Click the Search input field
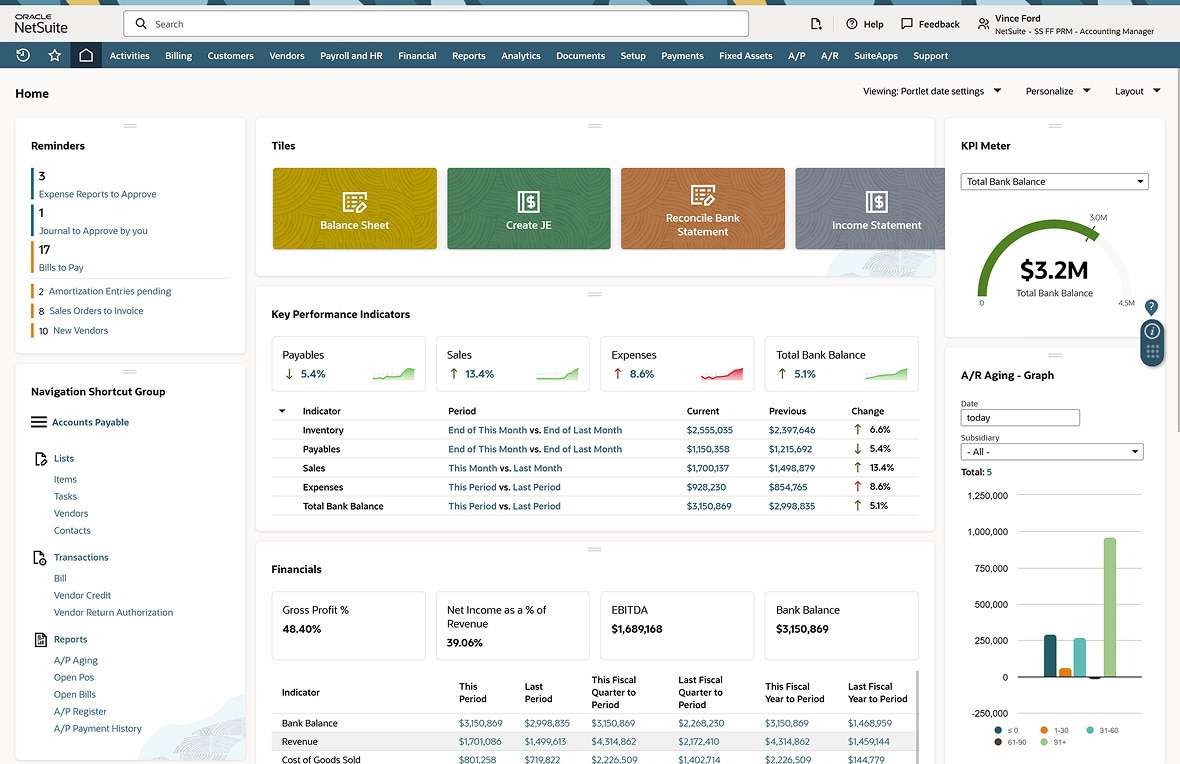The image size is (1180, 764). (435, 24)
